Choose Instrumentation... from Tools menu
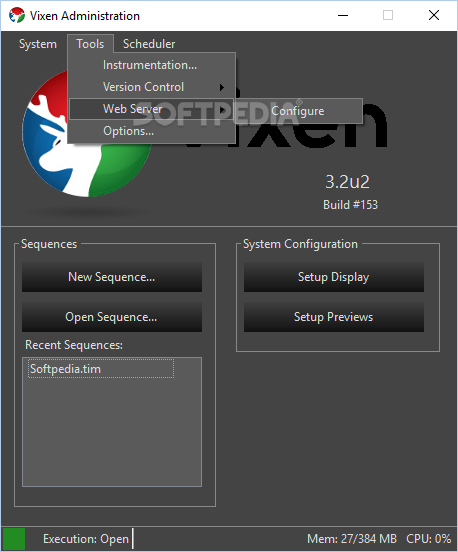This screenshot has height=552, width=458. [152, 65]
